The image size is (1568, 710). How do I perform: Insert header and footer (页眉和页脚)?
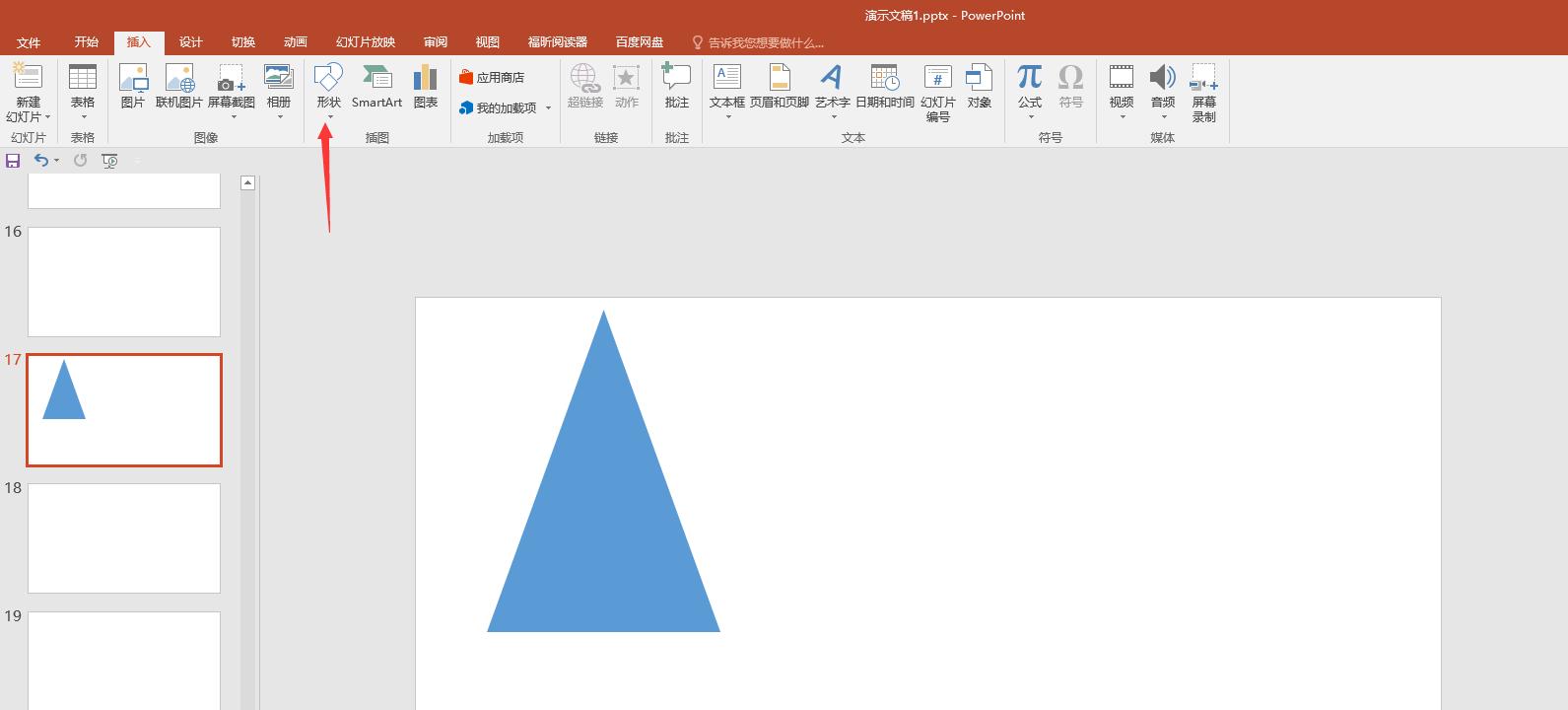tap(779, 87)
